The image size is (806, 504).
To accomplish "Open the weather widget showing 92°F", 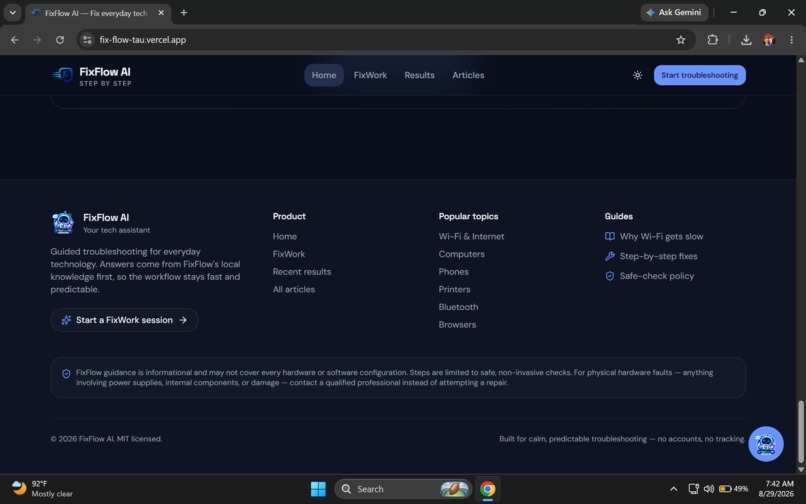I will coord(42,489).
